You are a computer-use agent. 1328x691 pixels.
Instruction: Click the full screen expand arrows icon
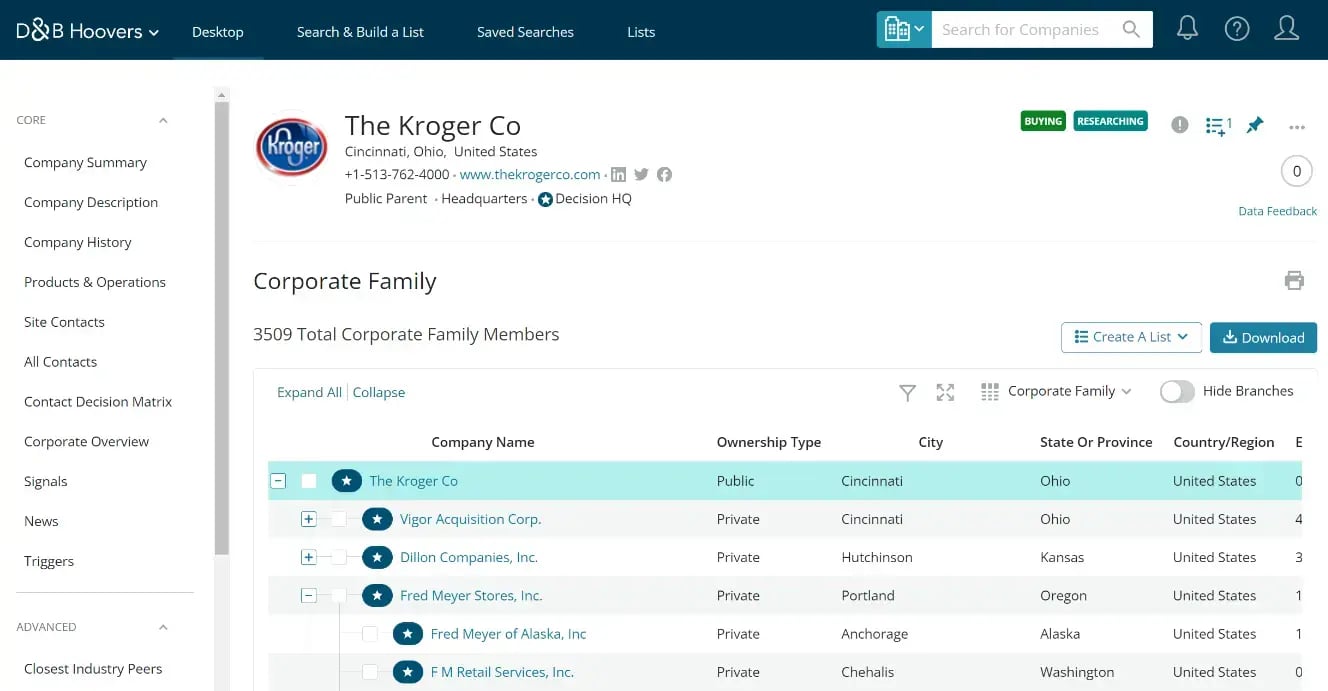[945, 393]
